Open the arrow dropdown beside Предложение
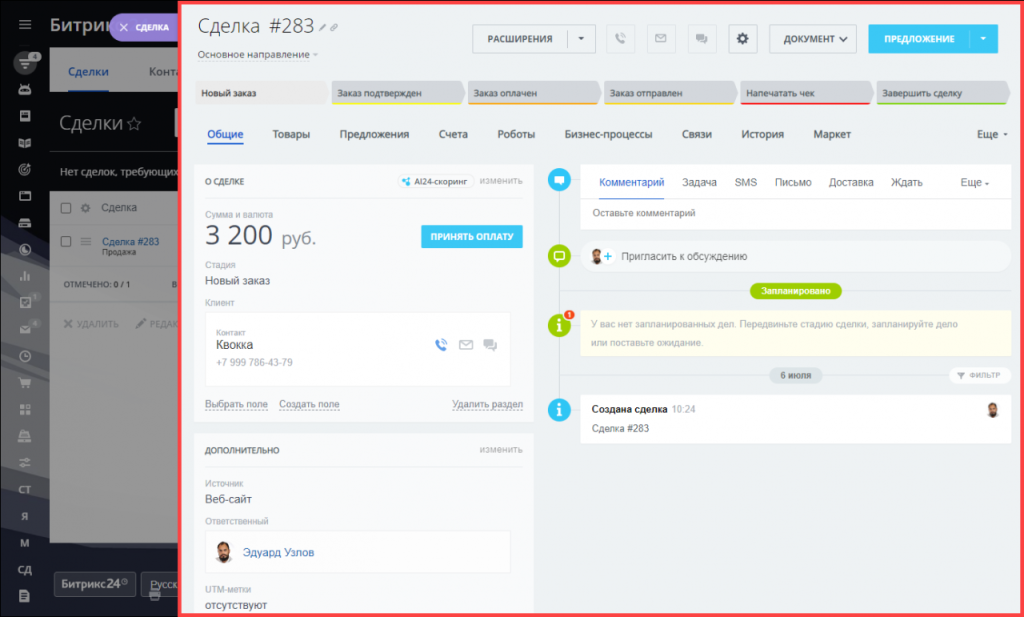1024x617 pixels. 984,39
